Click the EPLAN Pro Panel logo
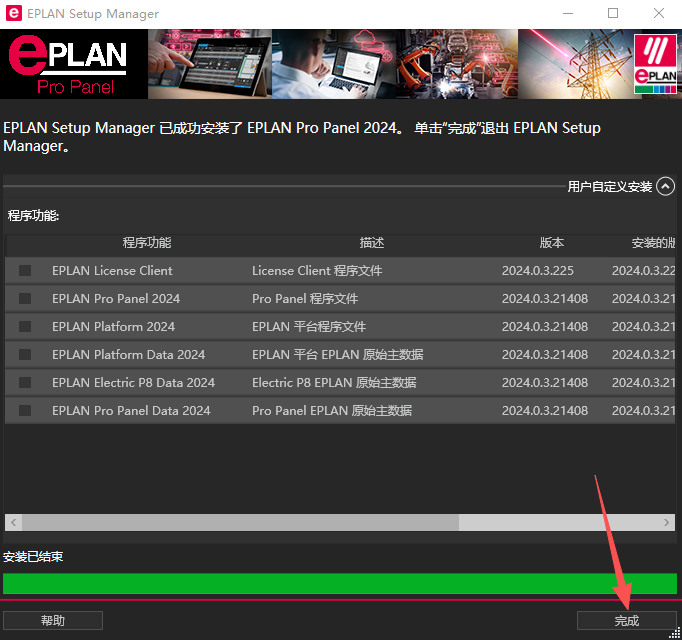Viewport: 682px width, 640px height. tap(68, 64)
